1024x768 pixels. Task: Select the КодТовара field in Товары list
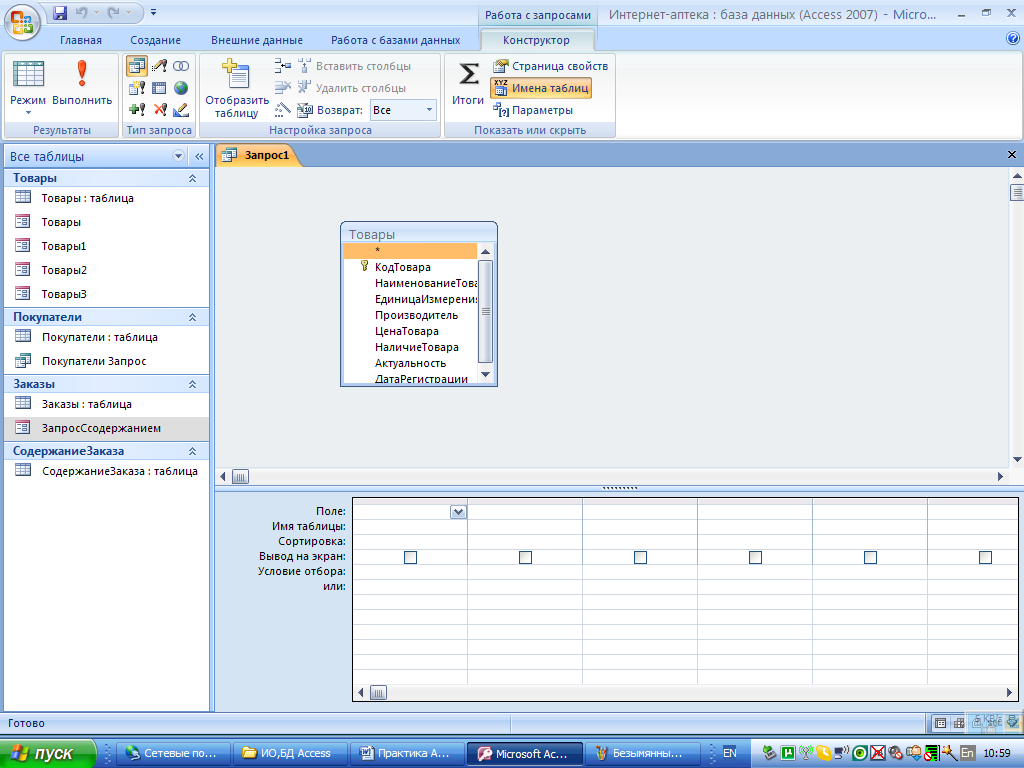[x=402, y=267]
